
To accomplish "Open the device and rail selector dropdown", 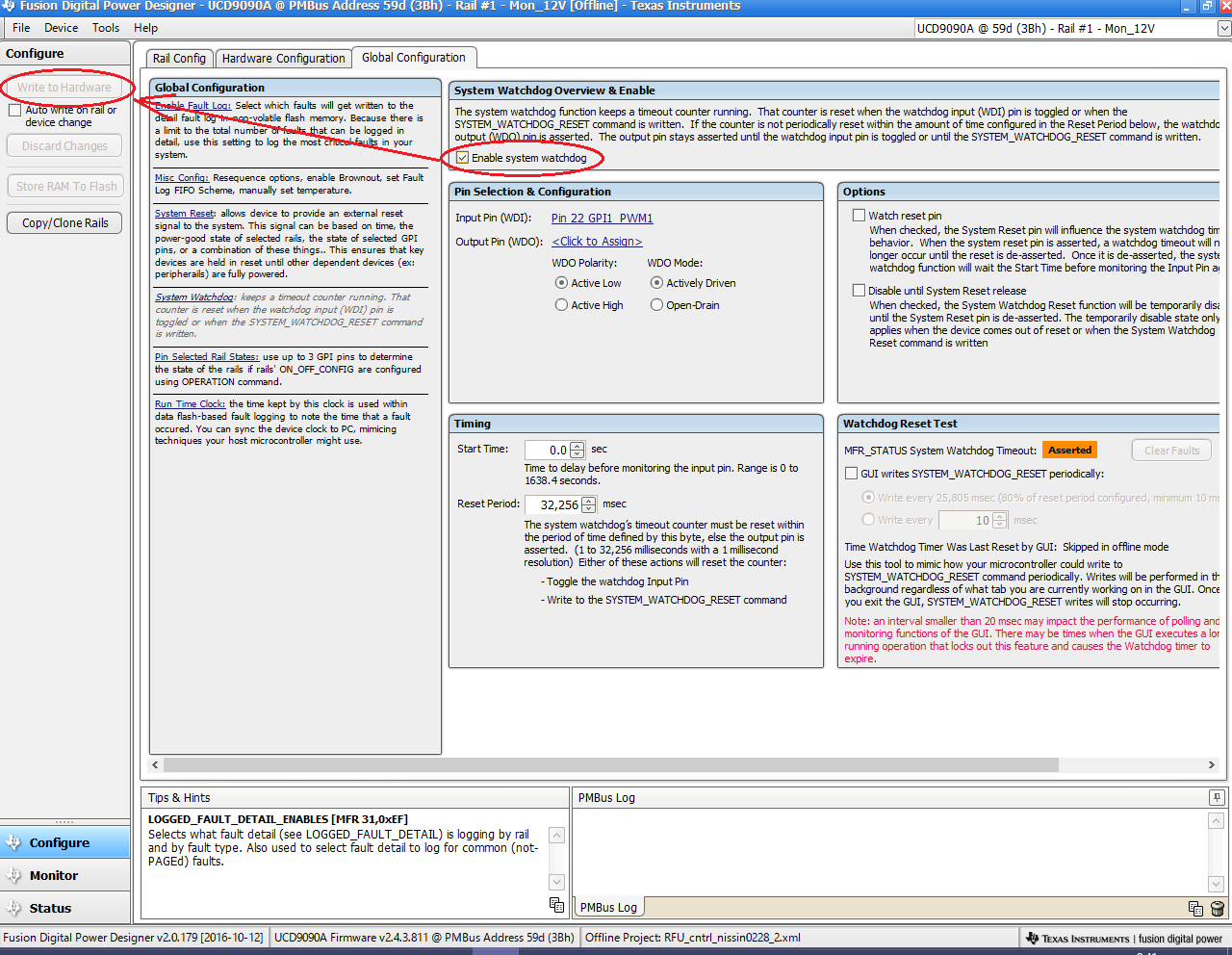I will (x=1224, y=29).
